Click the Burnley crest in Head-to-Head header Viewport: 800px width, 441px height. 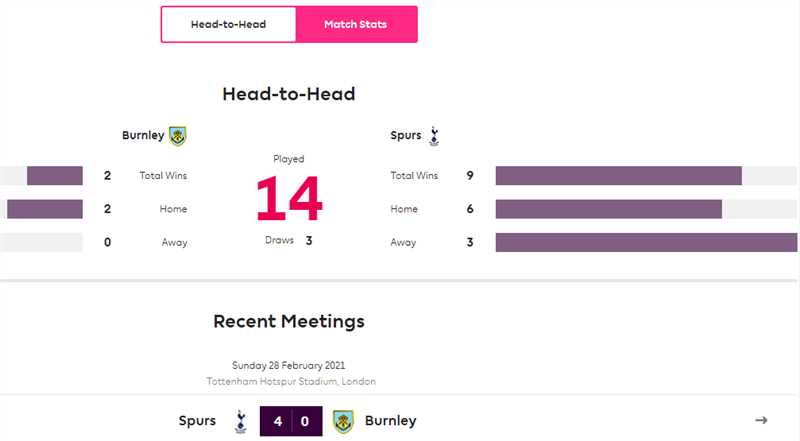(x=178, y=136)
